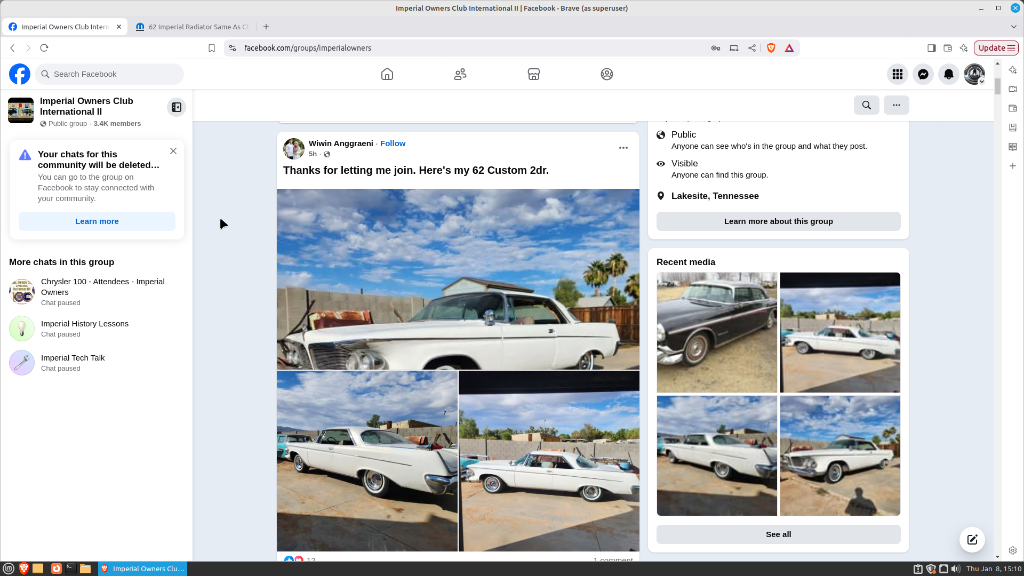This screenshot has width=1024, height=576.
Task: Dismiss the chats deletion notice
Action: [173, 150]
